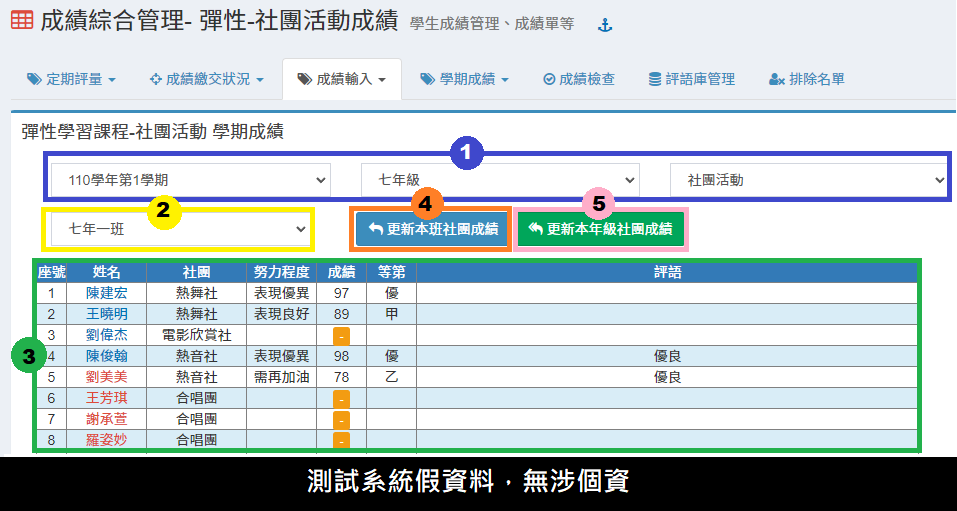The width and height of the screenshot is (957, 511).
Task: Expand the 學期成績 menu
Action: click(x=465, y=79)
